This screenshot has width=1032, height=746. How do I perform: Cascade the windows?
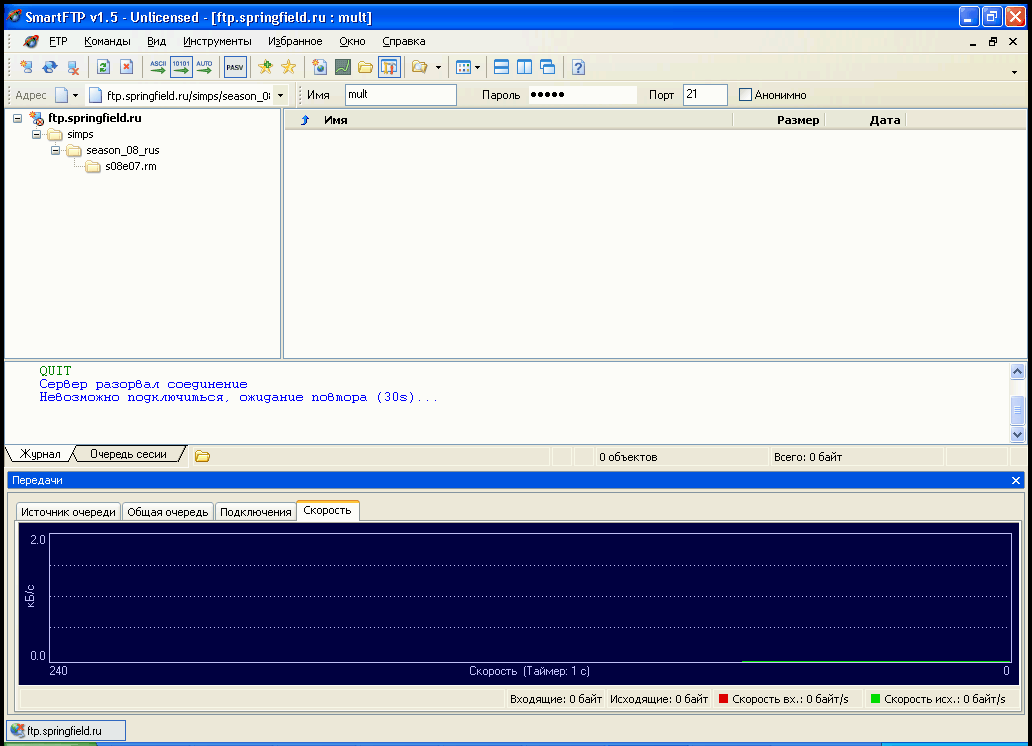(548, 67)
